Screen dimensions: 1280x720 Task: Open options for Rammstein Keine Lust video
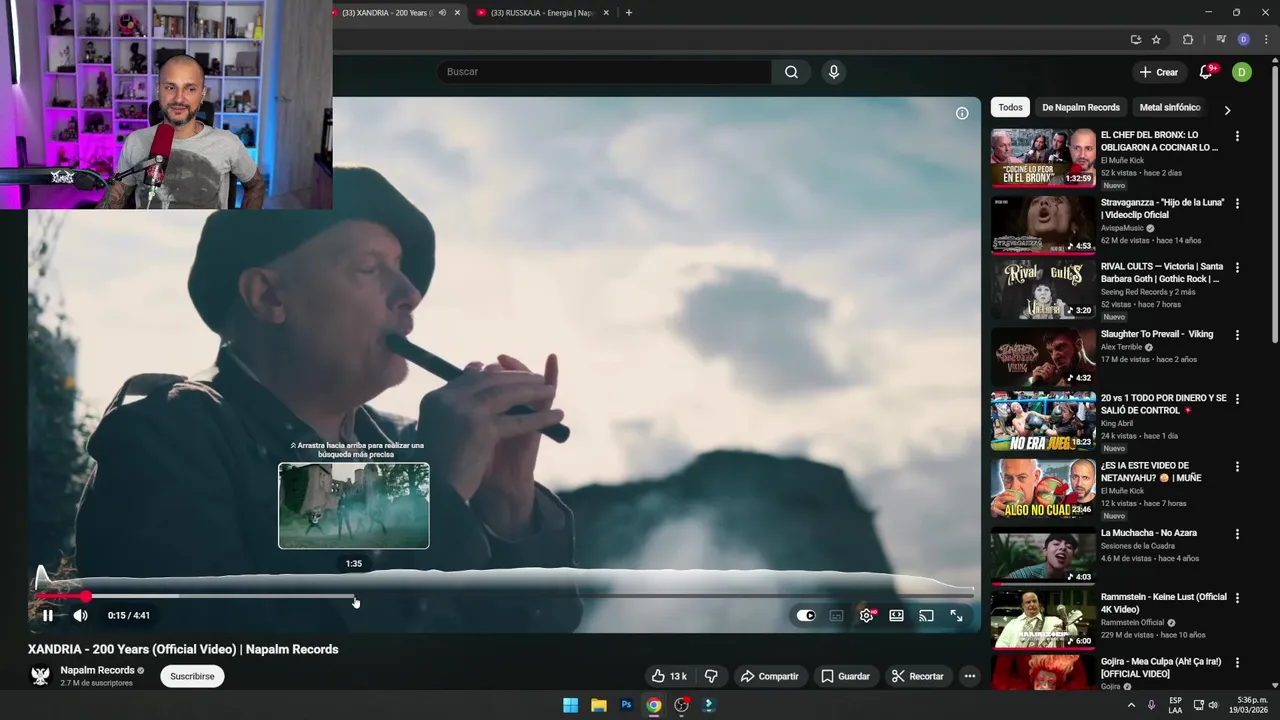(x=1237, y=598)
